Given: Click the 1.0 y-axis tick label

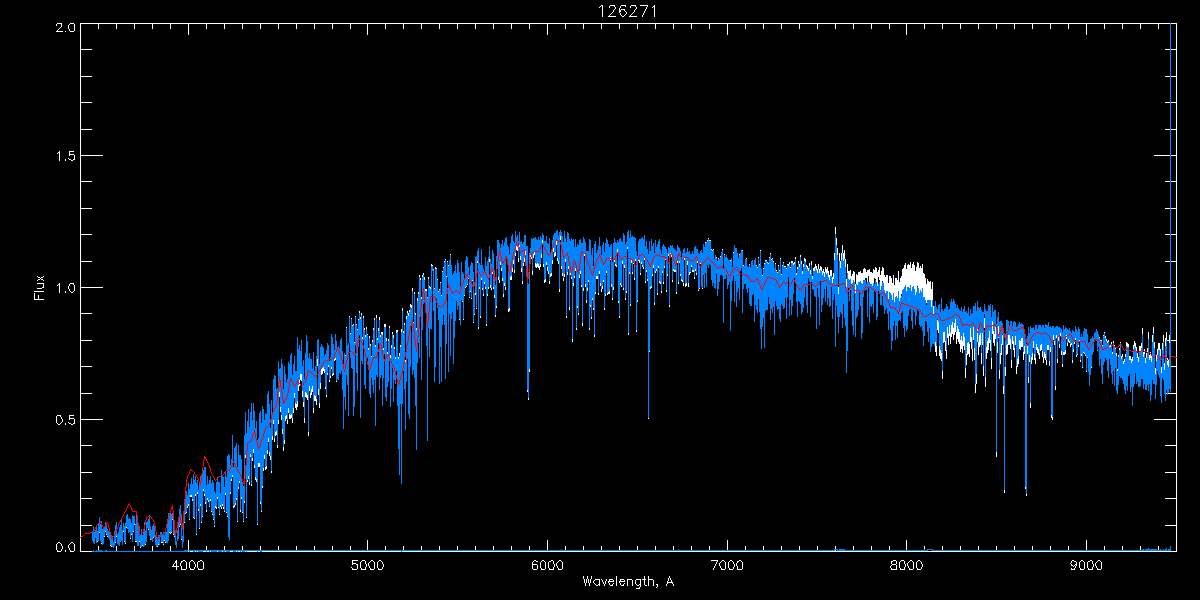Looking at the screenshot, I should (x=64, y=288).
